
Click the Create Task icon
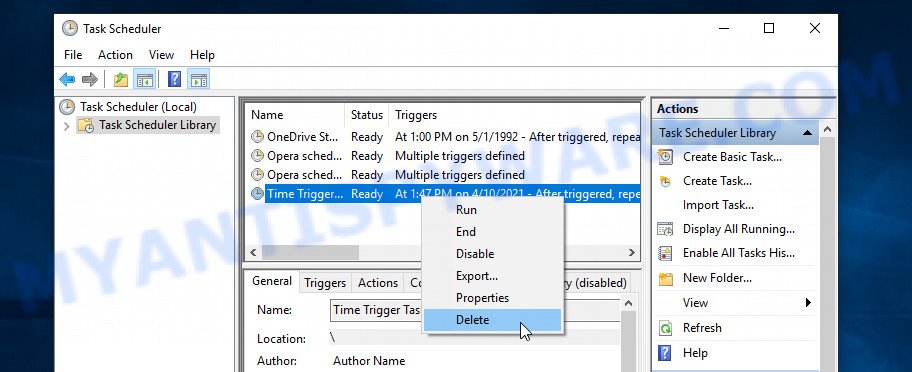665,181
